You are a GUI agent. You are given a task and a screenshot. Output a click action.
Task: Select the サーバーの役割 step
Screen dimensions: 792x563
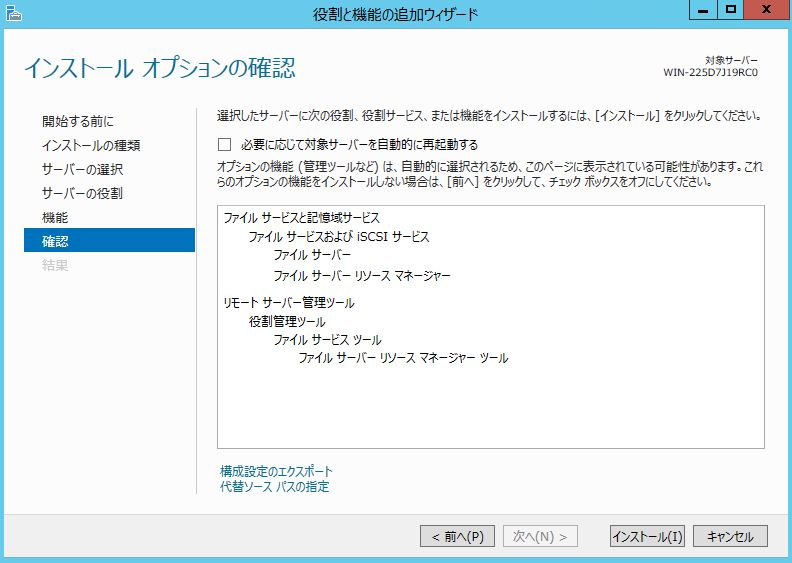[x=83, y=193]
